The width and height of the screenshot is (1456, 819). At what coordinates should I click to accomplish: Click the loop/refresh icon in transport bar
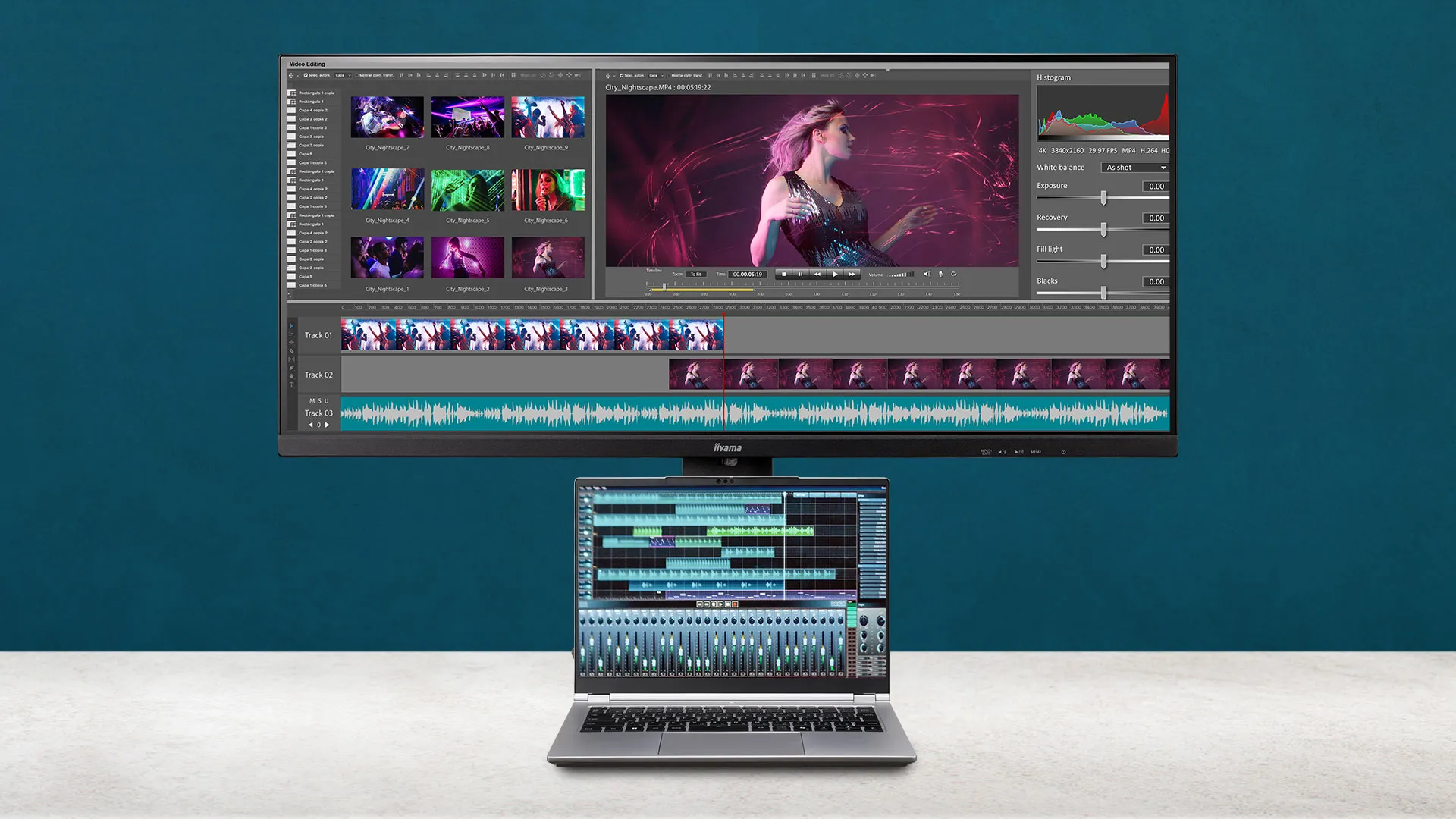(x=954, y=275)
